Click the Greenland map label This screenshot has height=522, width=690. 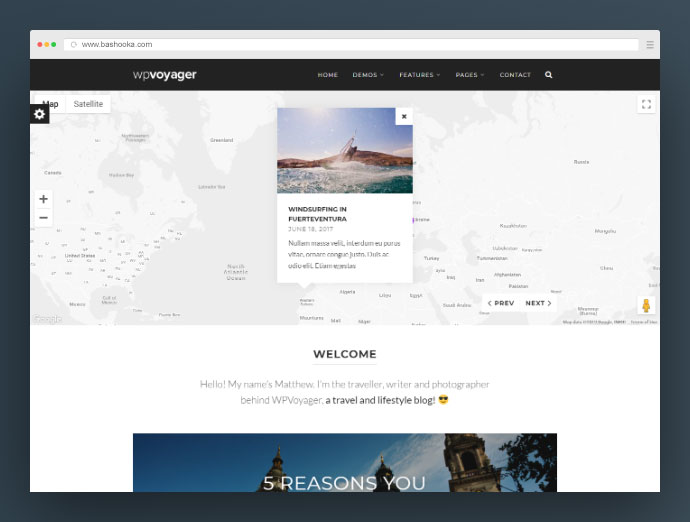(221, 140)
